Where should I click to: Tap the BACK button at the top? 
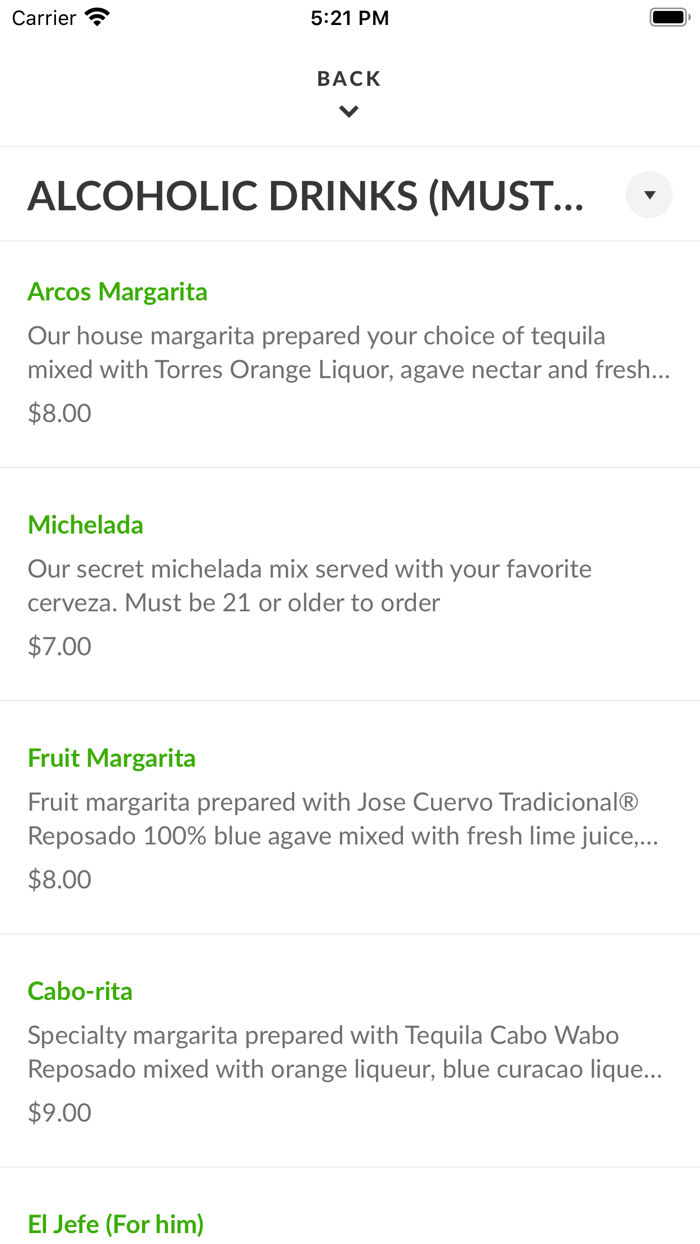tap(349, 78)
